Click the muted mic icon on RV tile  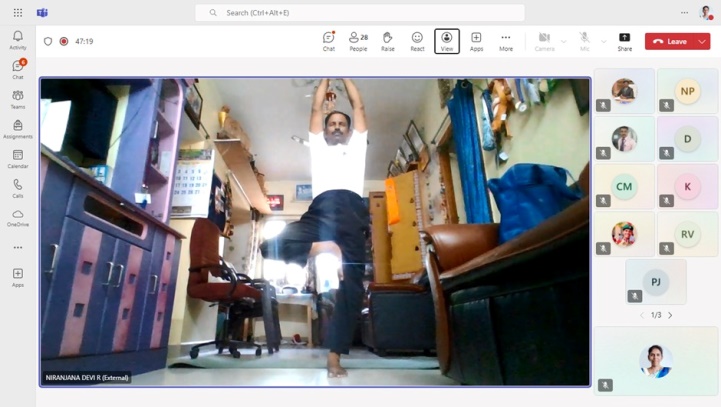666,249
